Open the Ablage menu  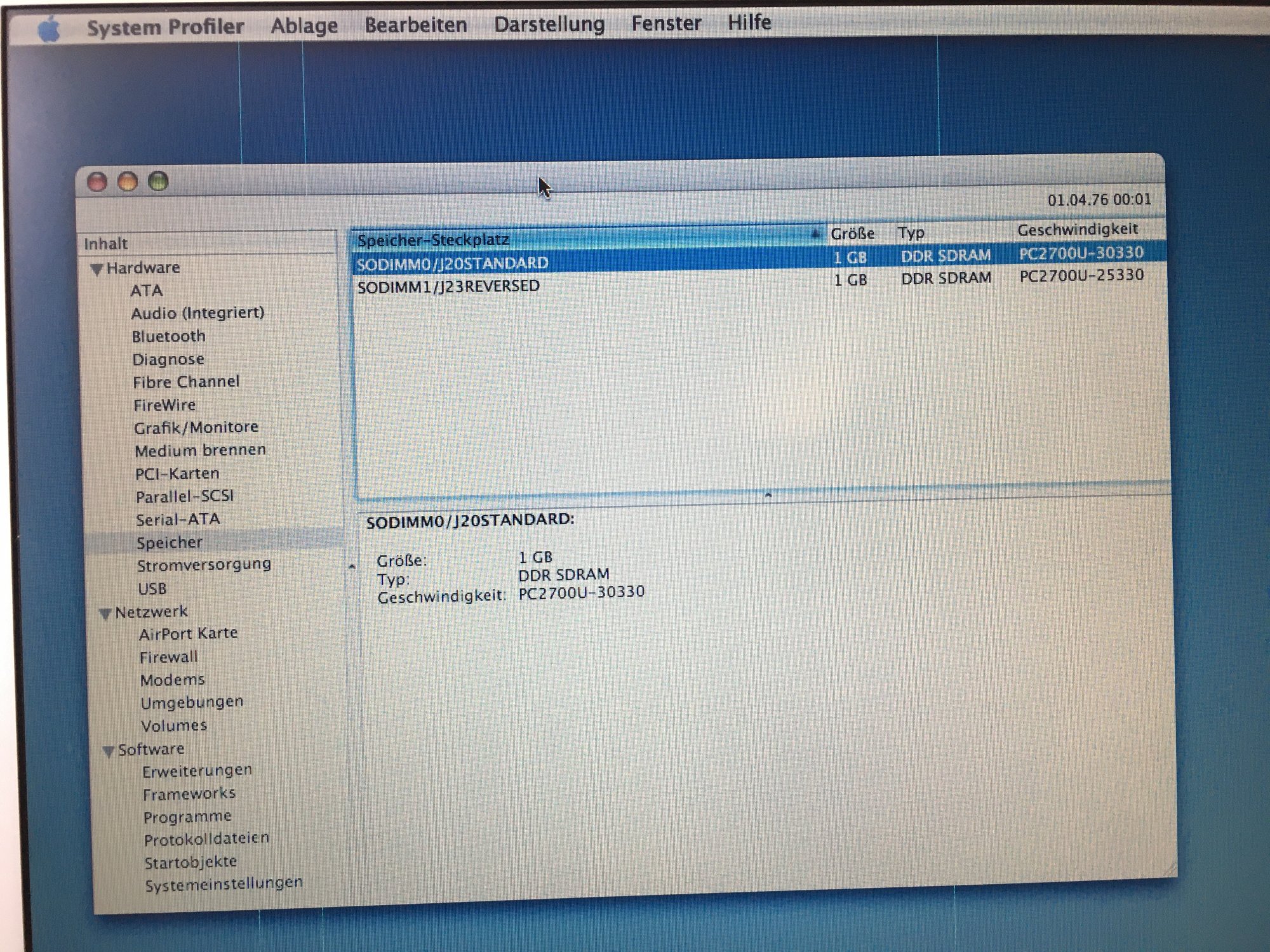[x=304, y=26]
